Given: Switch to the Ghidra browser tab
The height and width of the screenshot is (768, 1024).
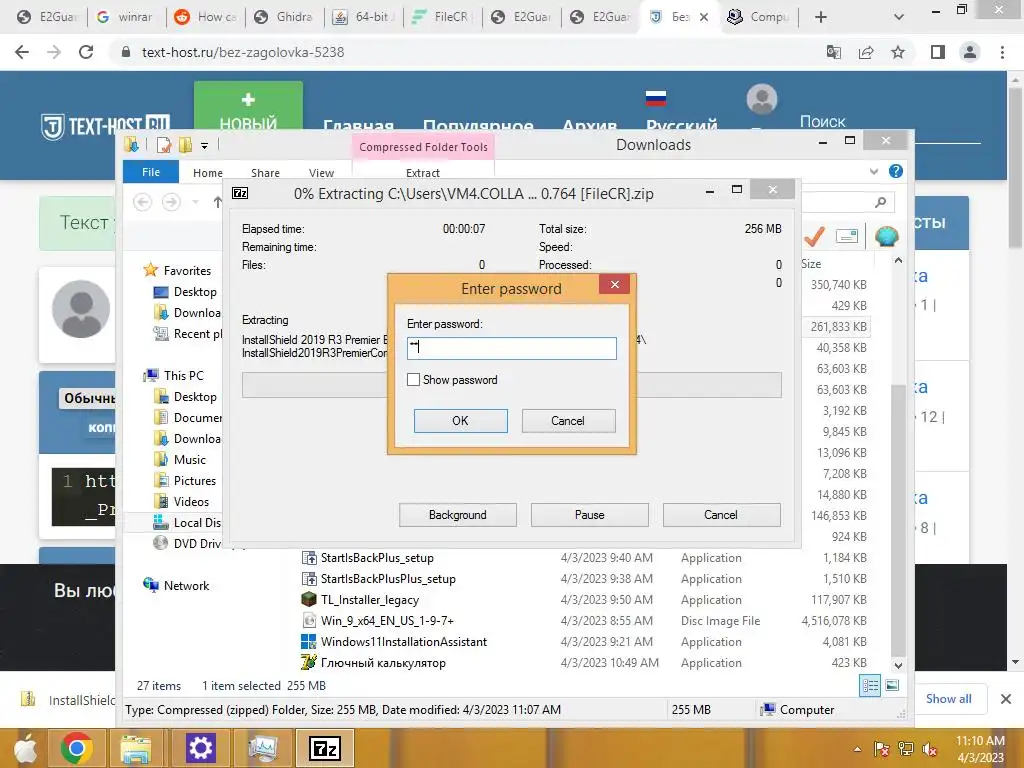Looking at the screenshot, I should coord(285,17).
